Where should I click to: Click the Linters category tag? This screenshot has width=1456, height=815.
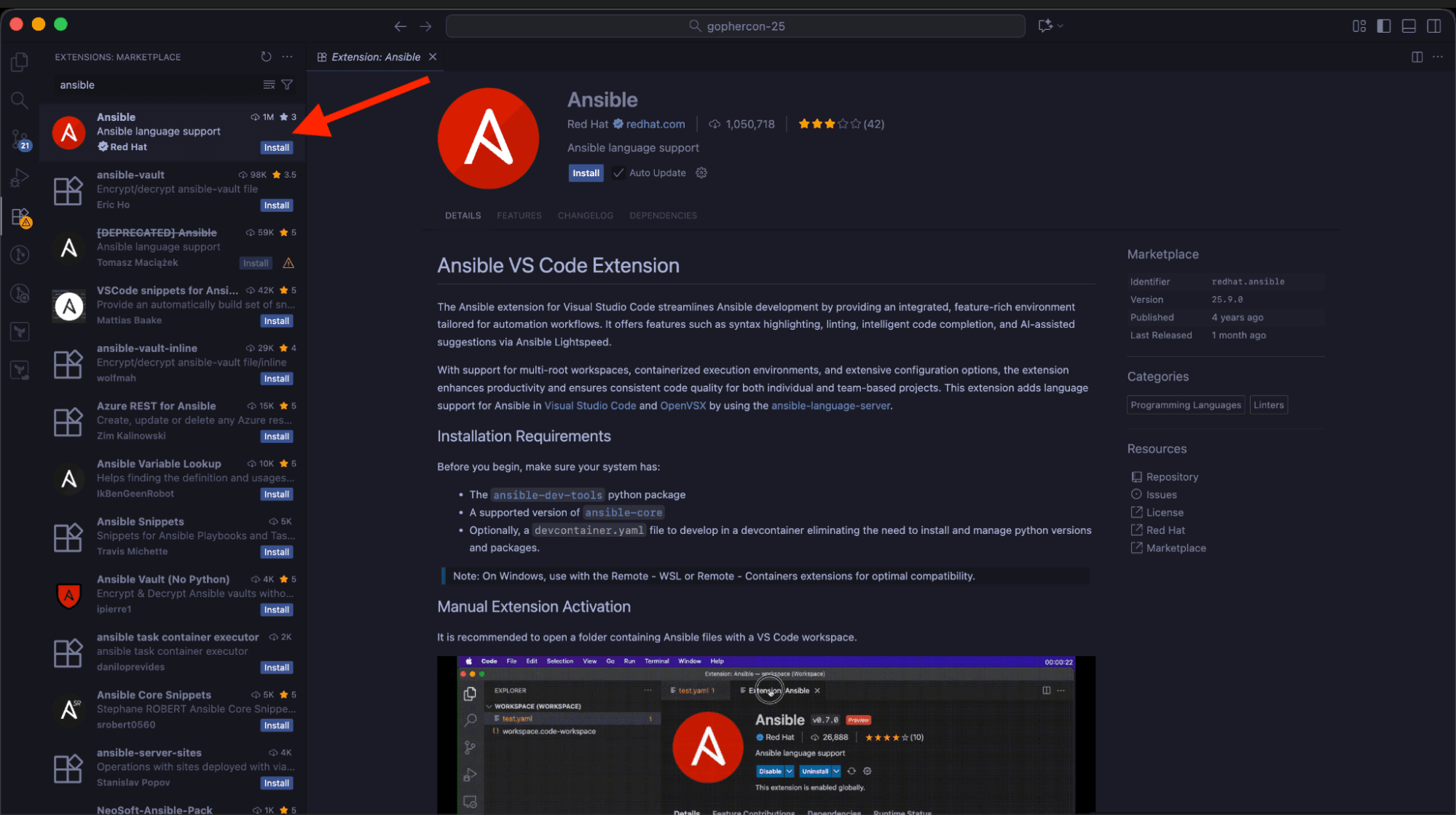(x=1268, y=405)
